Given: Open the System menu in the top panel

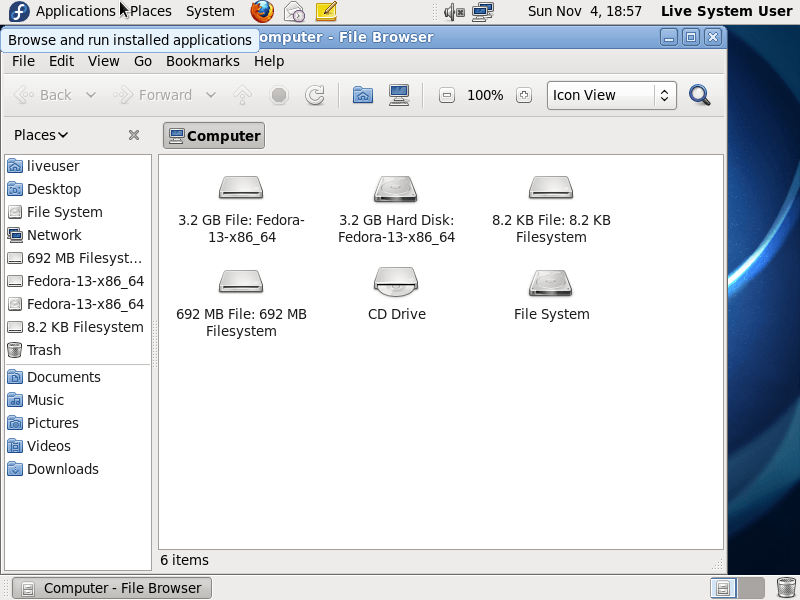Looking at the screenshot, I should coord(210,11).
